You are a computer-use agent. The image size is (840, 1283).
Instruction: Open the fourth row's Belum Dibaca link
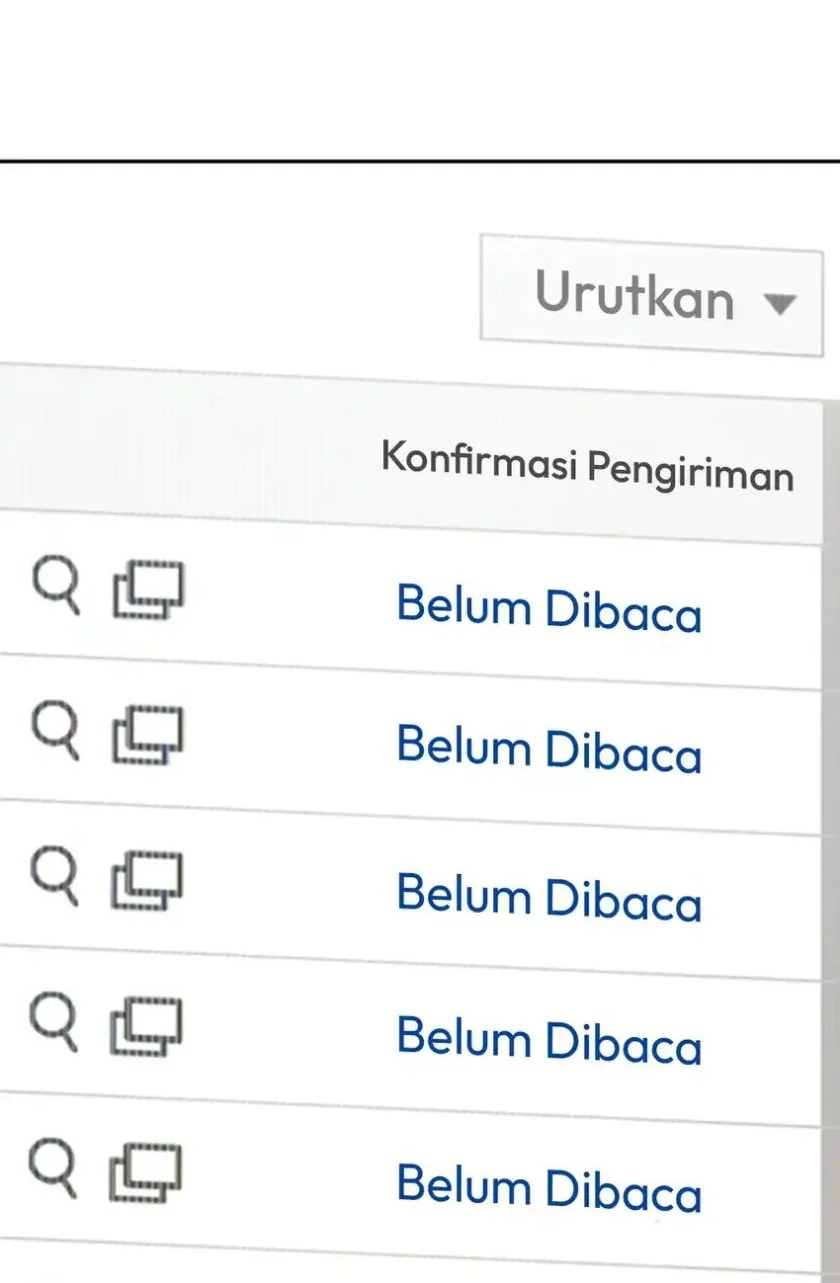click(x=549, y=1040)
